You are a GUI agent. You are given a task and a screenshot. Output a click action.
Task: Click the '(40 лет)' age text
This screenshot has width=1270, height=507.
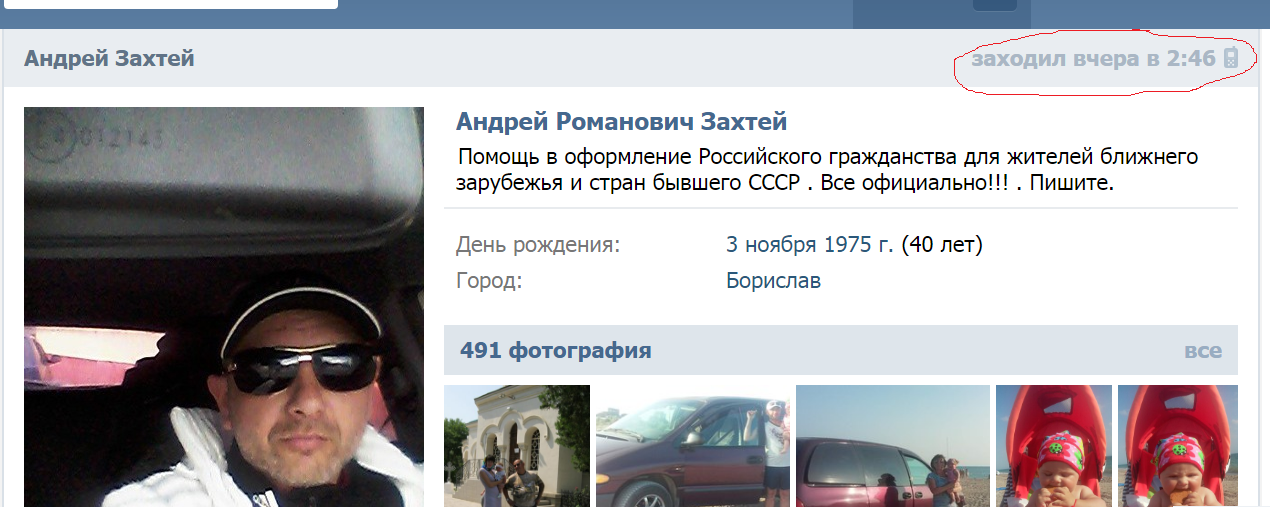pyautogui.click(x=942, y=244)
